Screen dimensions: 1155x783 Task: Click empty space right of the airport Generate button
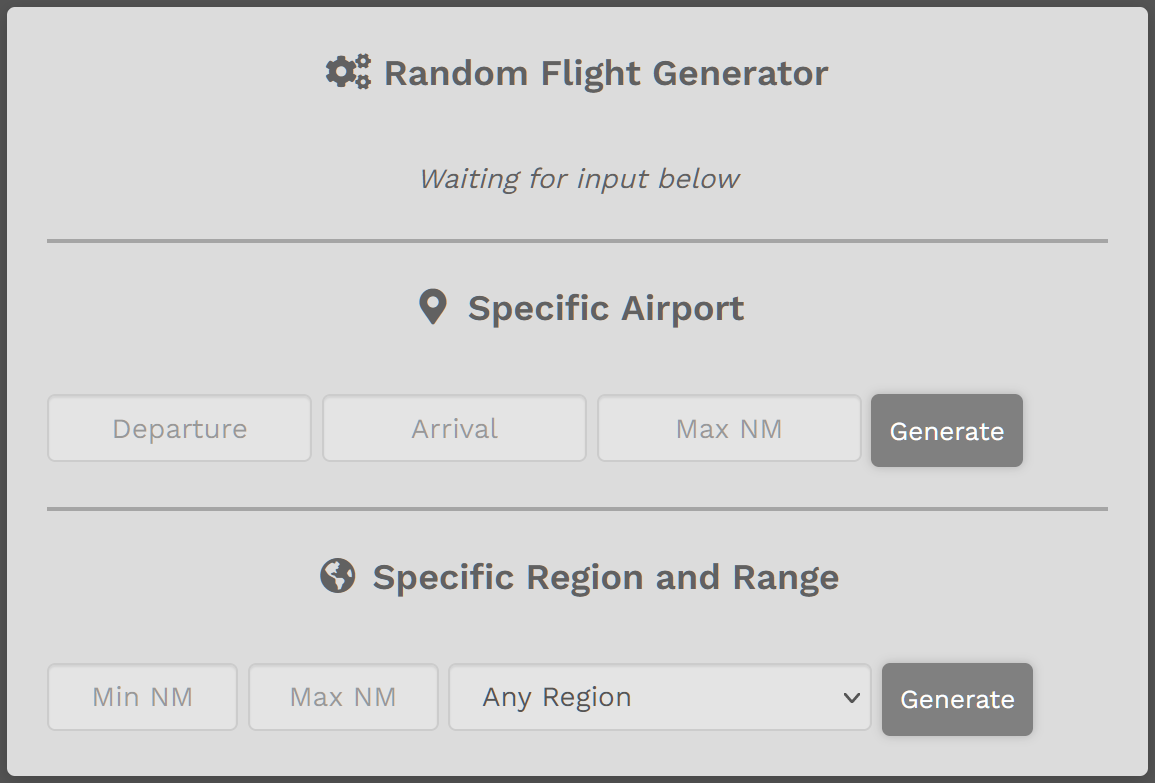point(1066,430)
